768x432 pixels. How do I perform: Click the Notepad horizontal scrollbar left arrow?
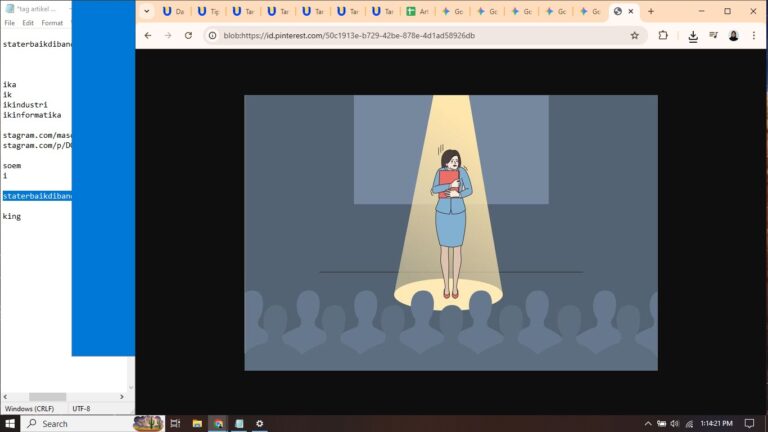[5, 397]
